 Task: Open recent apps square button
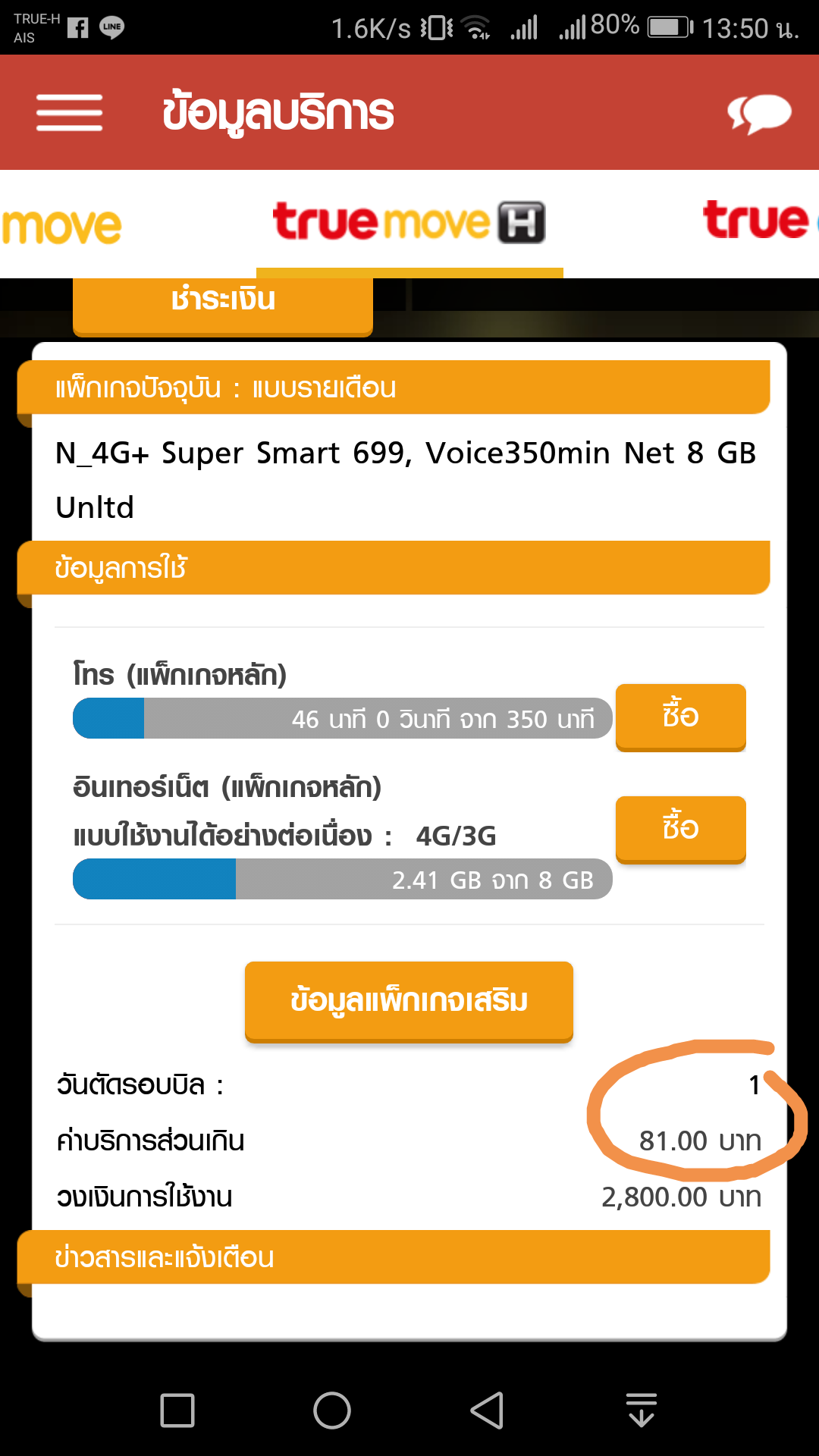(177, 1410)
